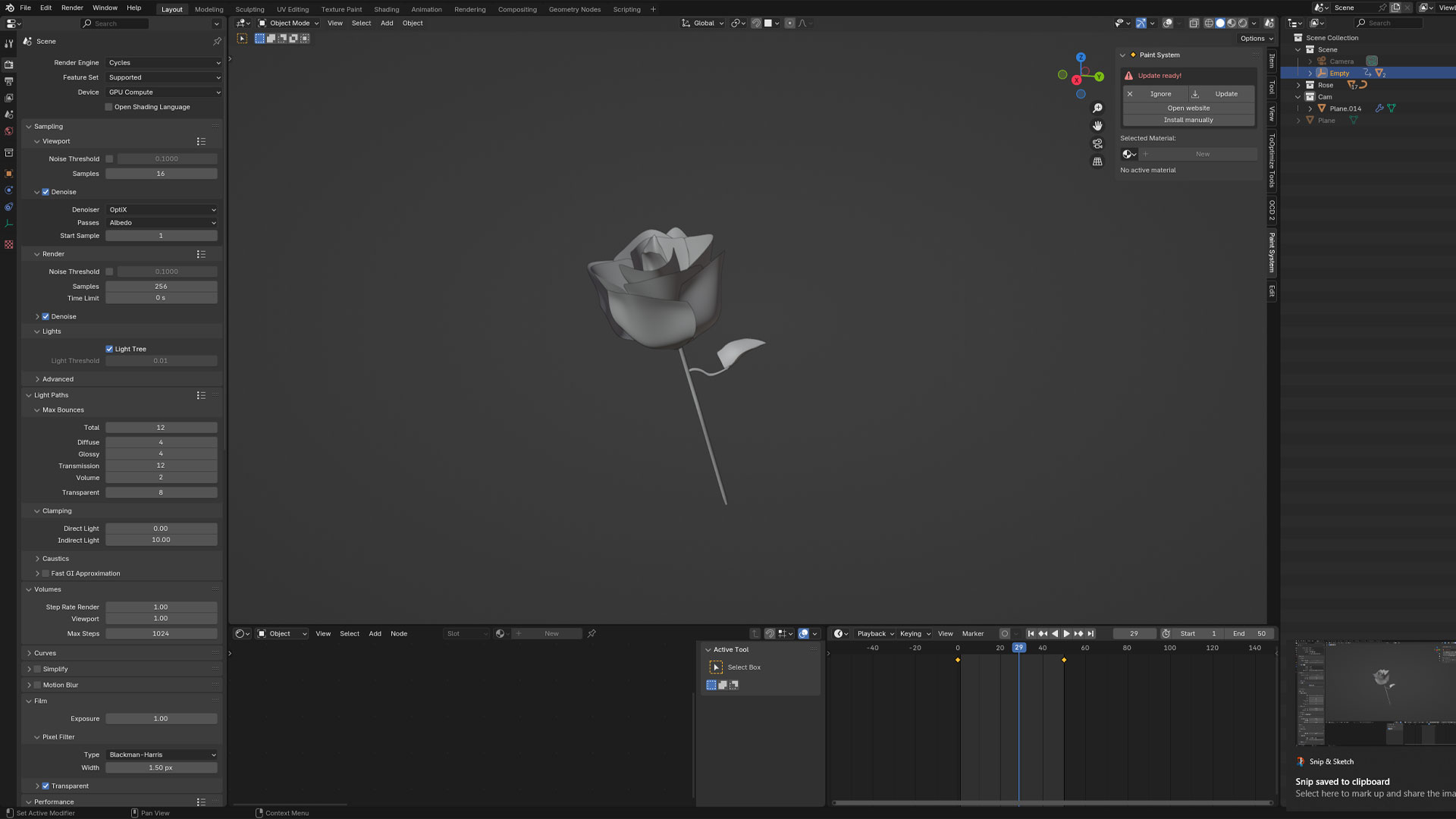Open the Denoiser OptiX dropdown

coord(162,210)
